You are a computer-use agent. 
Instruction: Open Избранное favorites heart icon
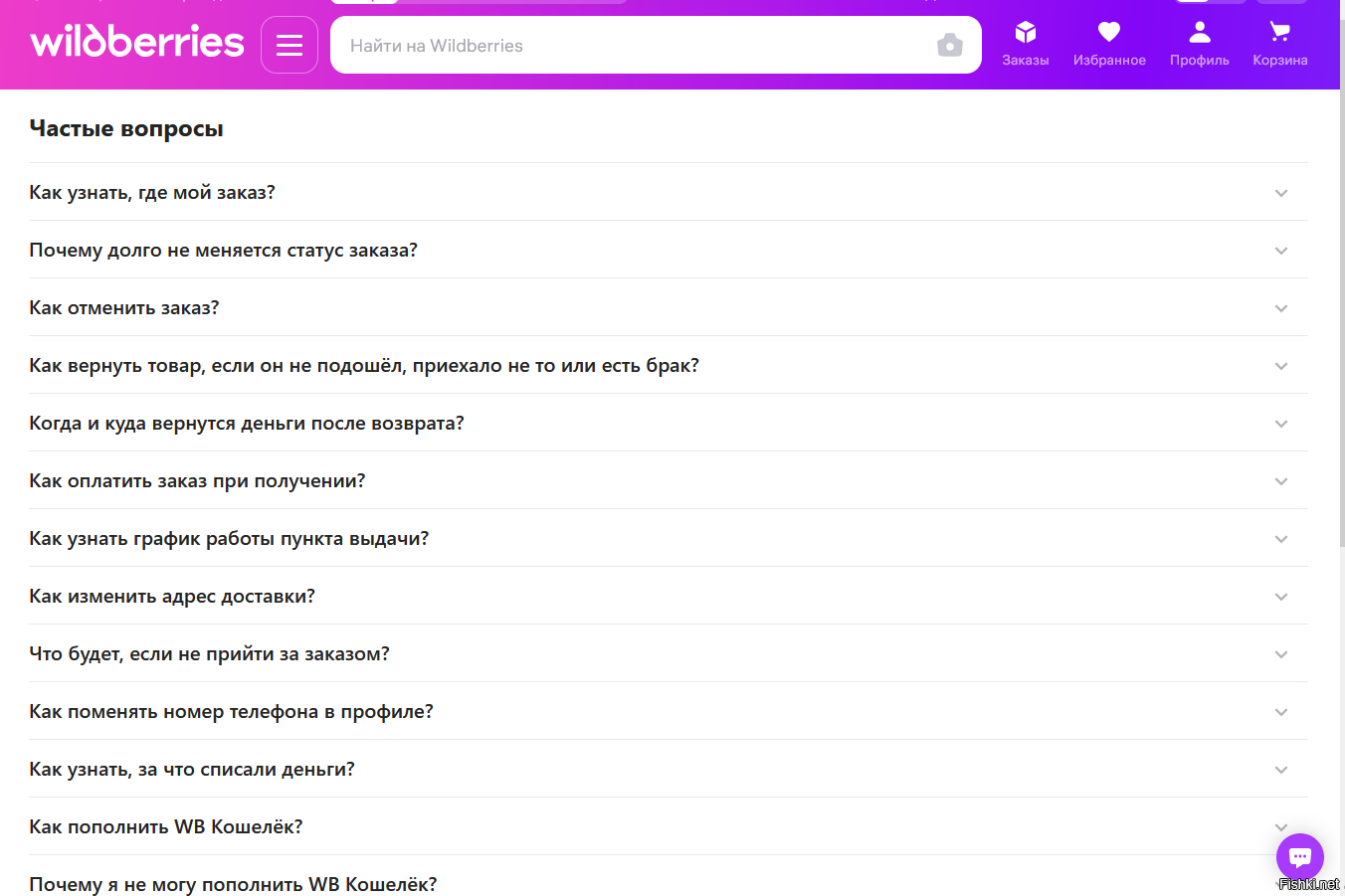click(1109, 45)
